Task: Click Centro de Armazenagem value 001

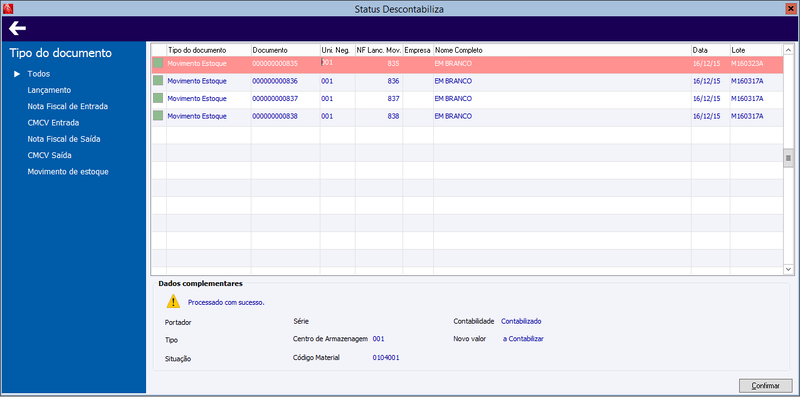Action: click(378, 339)
